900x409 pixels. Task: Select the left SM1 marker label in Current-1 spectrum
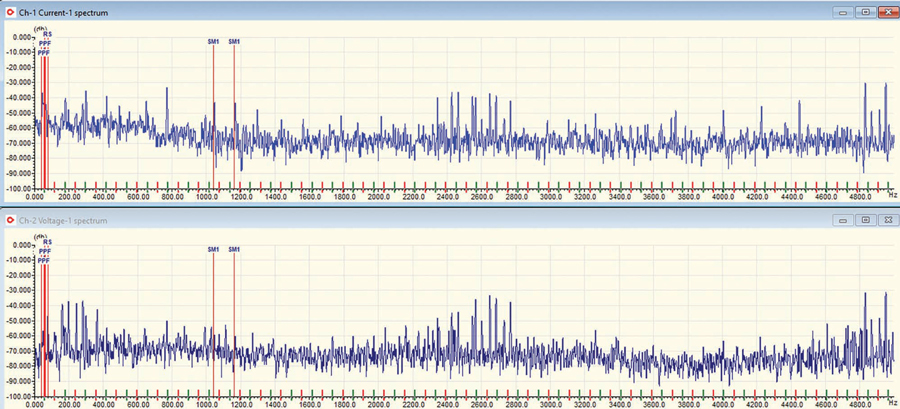(213, 41)
